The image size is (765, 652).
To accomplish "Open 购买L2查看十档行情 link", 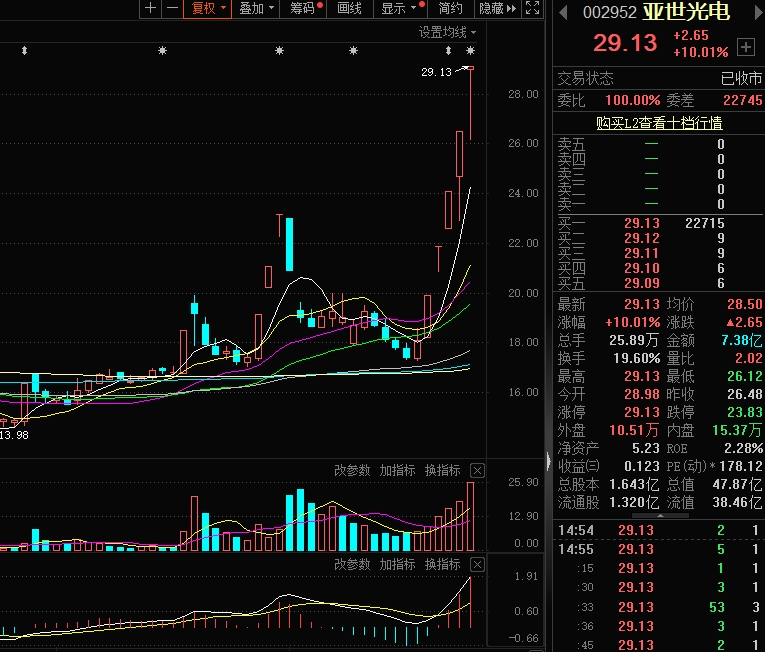I will click(658, 123).
